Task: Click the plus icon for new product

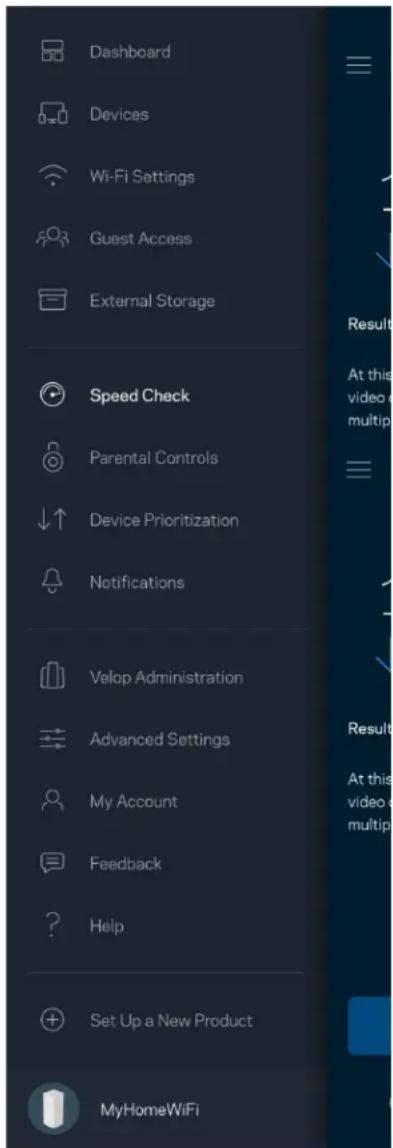Action: (x=52, y=1020)
